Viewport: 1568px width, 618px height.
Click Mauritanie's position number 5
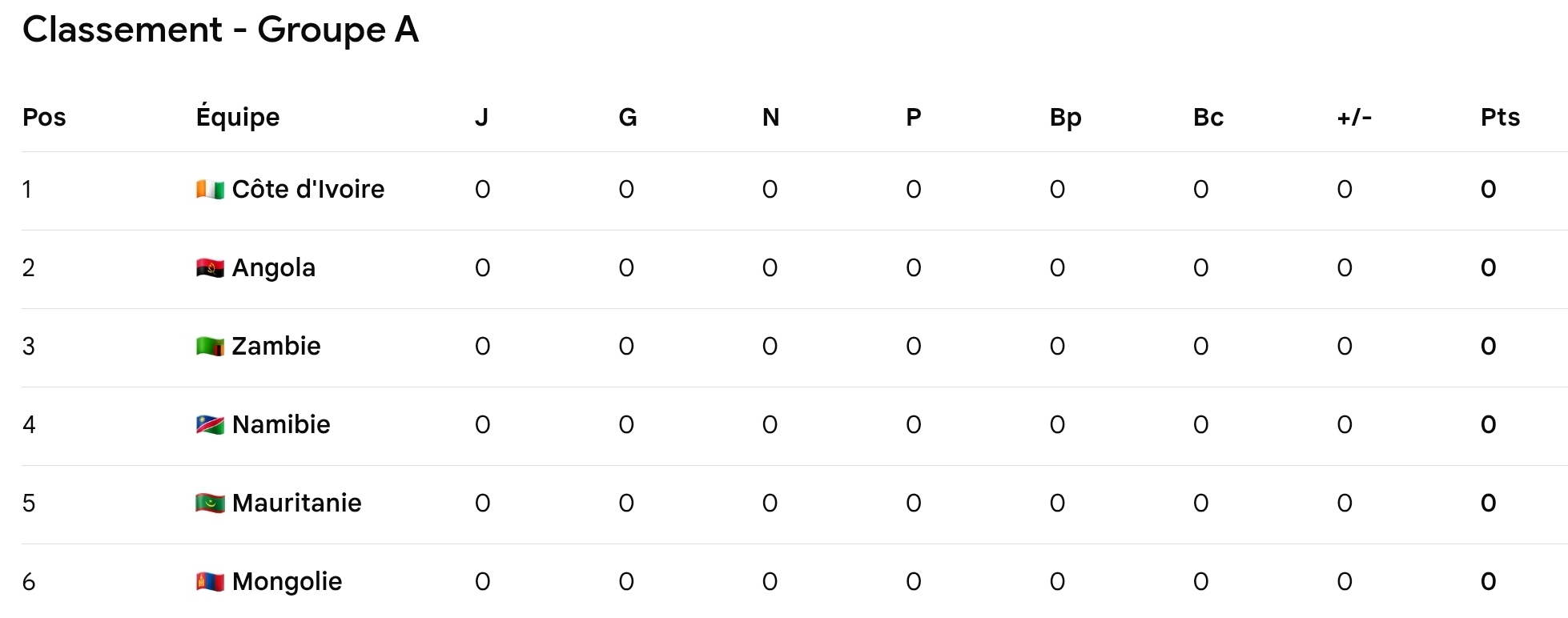[x=29, y=504]
